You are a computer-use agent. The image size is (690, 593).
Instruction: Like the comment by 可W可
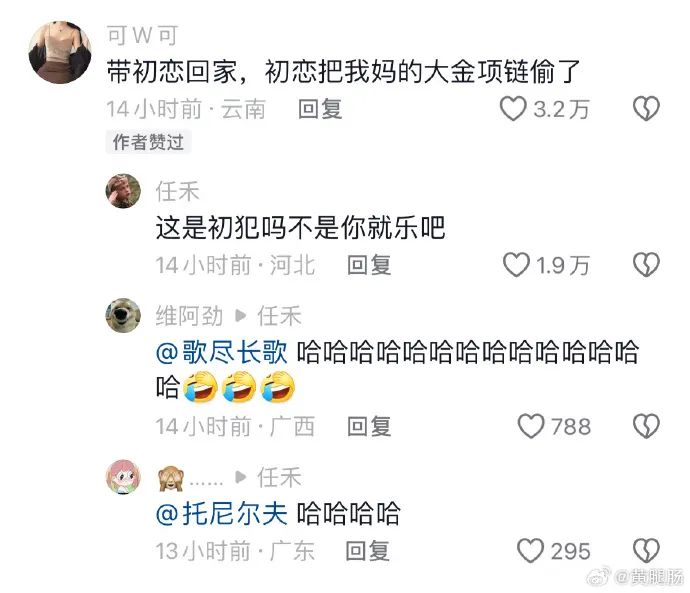513,109
